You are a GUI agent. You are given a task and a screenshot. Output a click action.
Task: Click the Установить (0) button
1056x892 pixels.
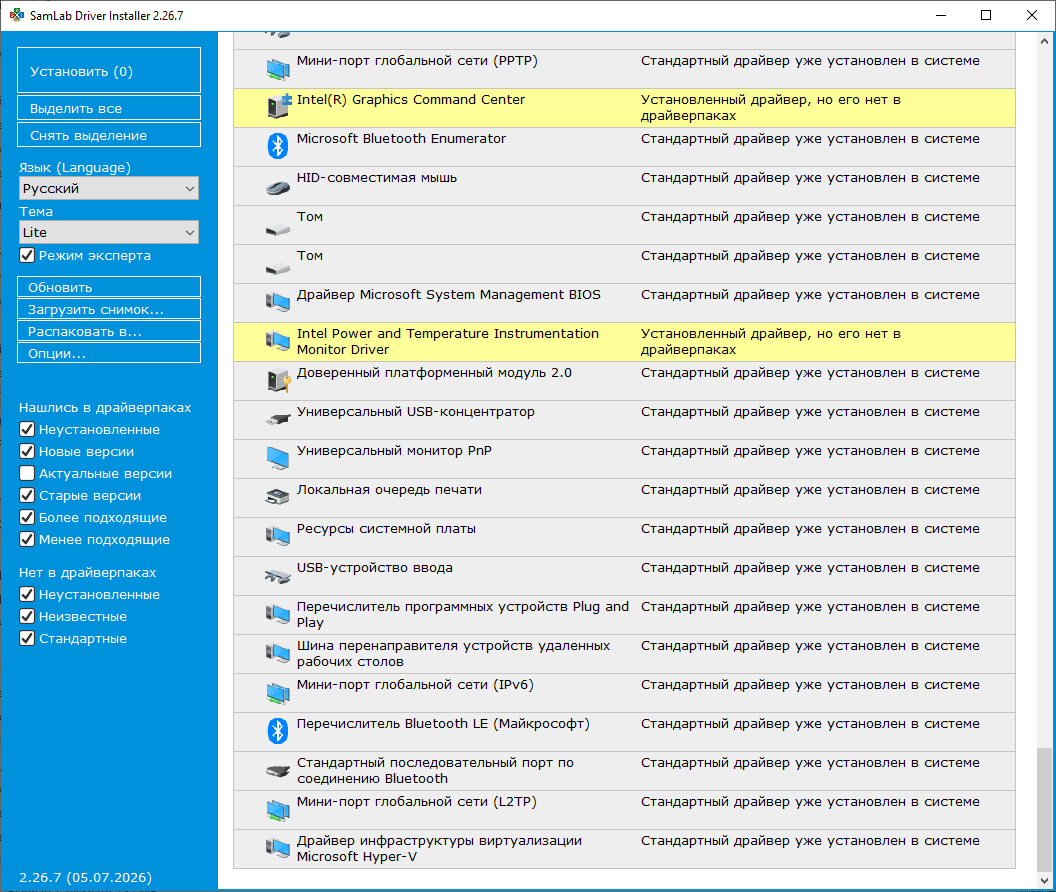tap(109, 70)
